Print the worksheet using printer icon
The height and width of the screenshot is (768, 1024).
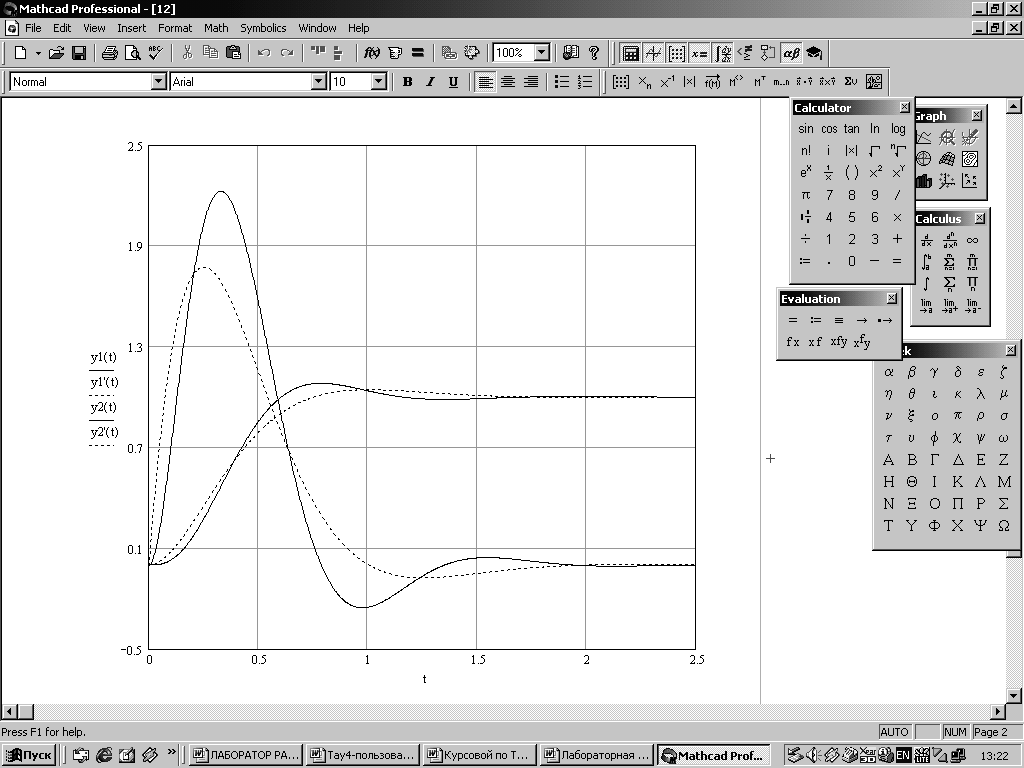(110, 53)
